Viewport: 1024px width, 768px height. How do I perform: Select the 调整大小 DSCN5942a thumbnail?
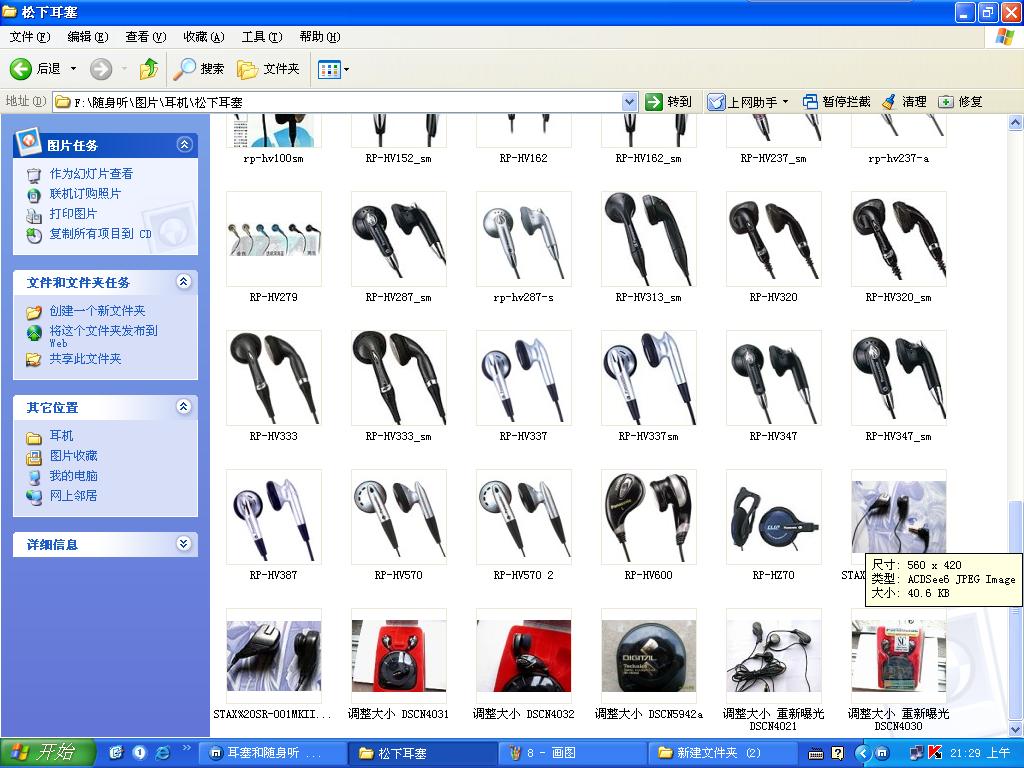[x=648, y=656]
